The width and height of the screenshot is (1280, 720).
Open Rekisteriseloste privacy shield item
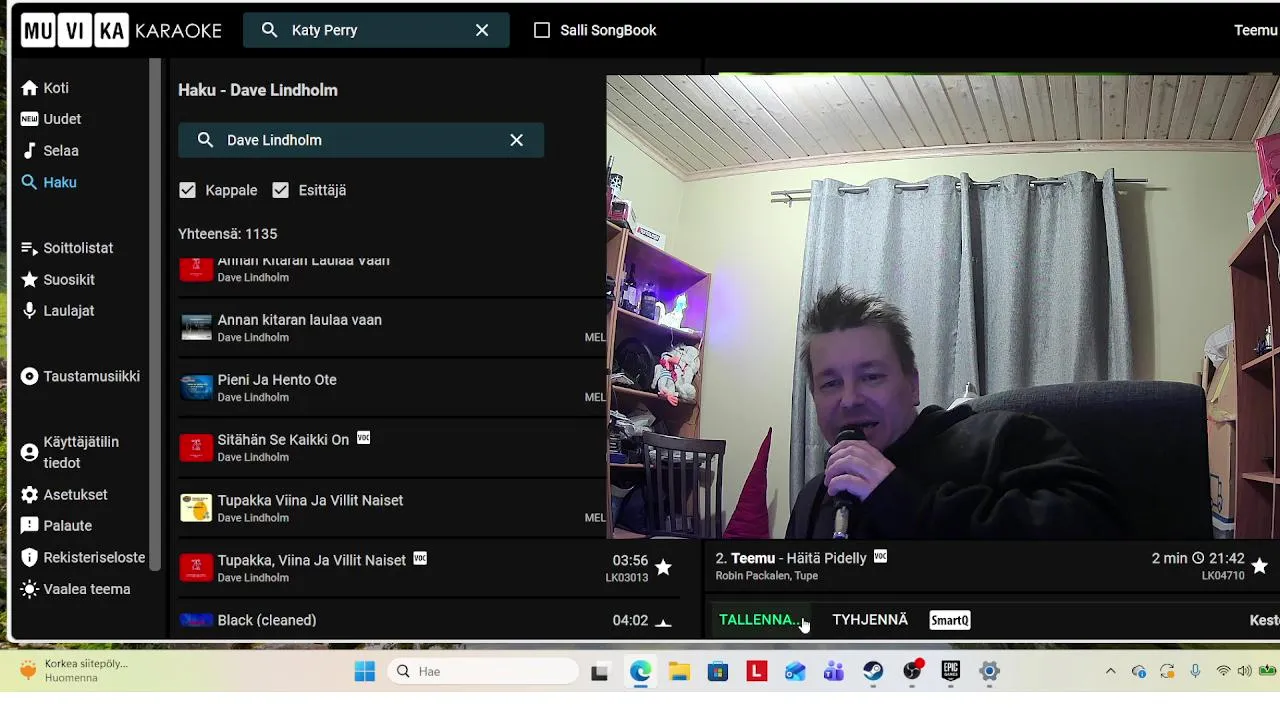click(x=83, y=558)
